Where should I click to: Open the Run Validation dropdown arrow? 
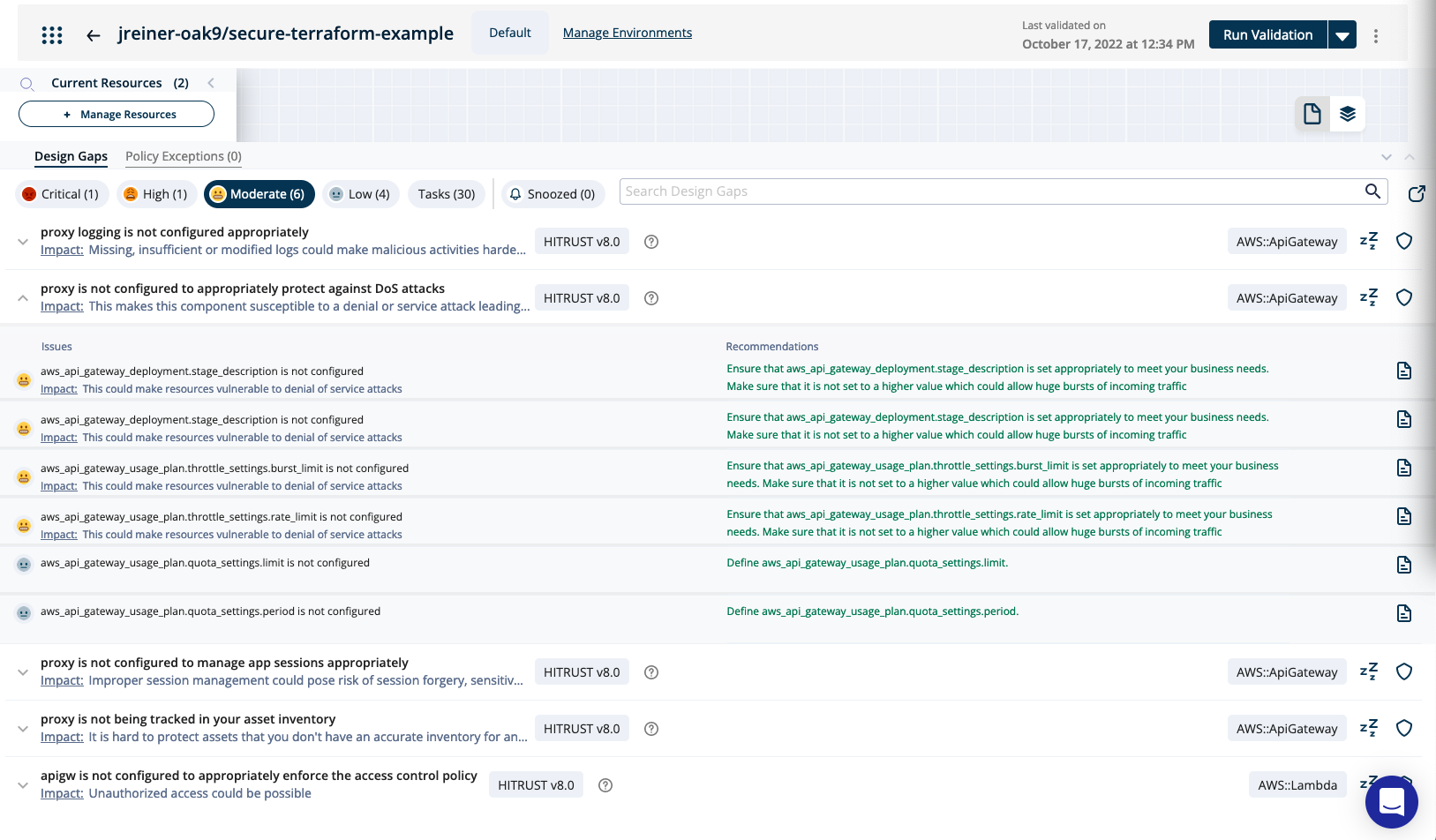coord(1342,35)
